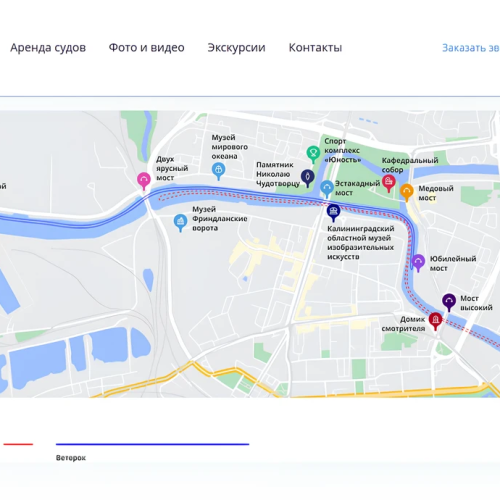Open the Контакты page
The height and width of the screenshot is (500, 500).
tap(315, 48)
